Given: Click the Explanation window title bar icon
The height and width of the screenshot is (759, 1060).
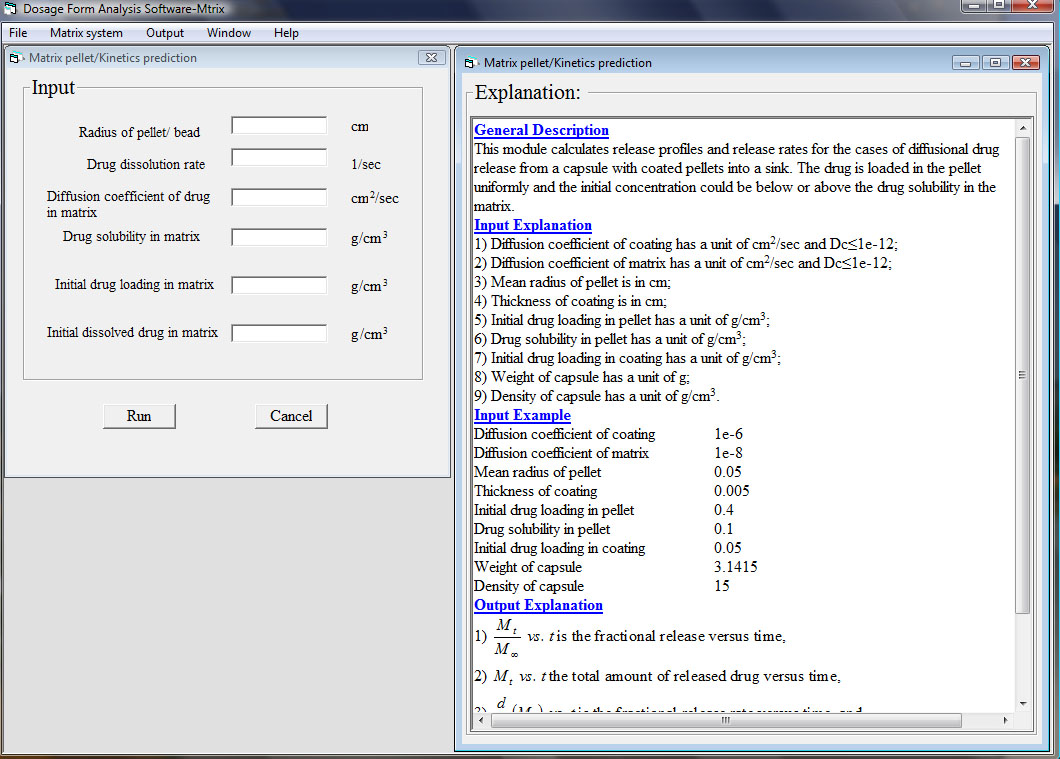Looking at the screenshot, I should (471, 63).
